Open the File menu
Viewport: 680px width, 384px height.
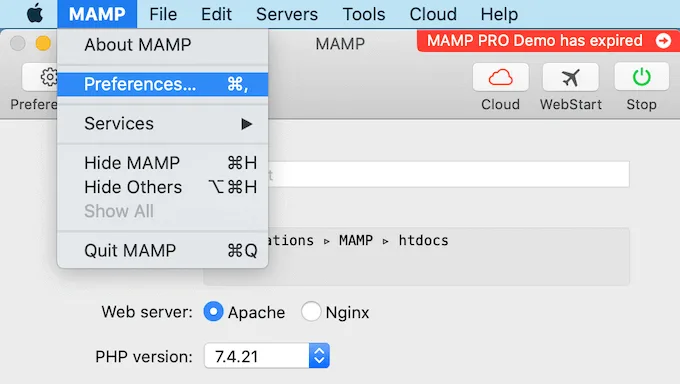pyautogui.click(x=163, y=14)
